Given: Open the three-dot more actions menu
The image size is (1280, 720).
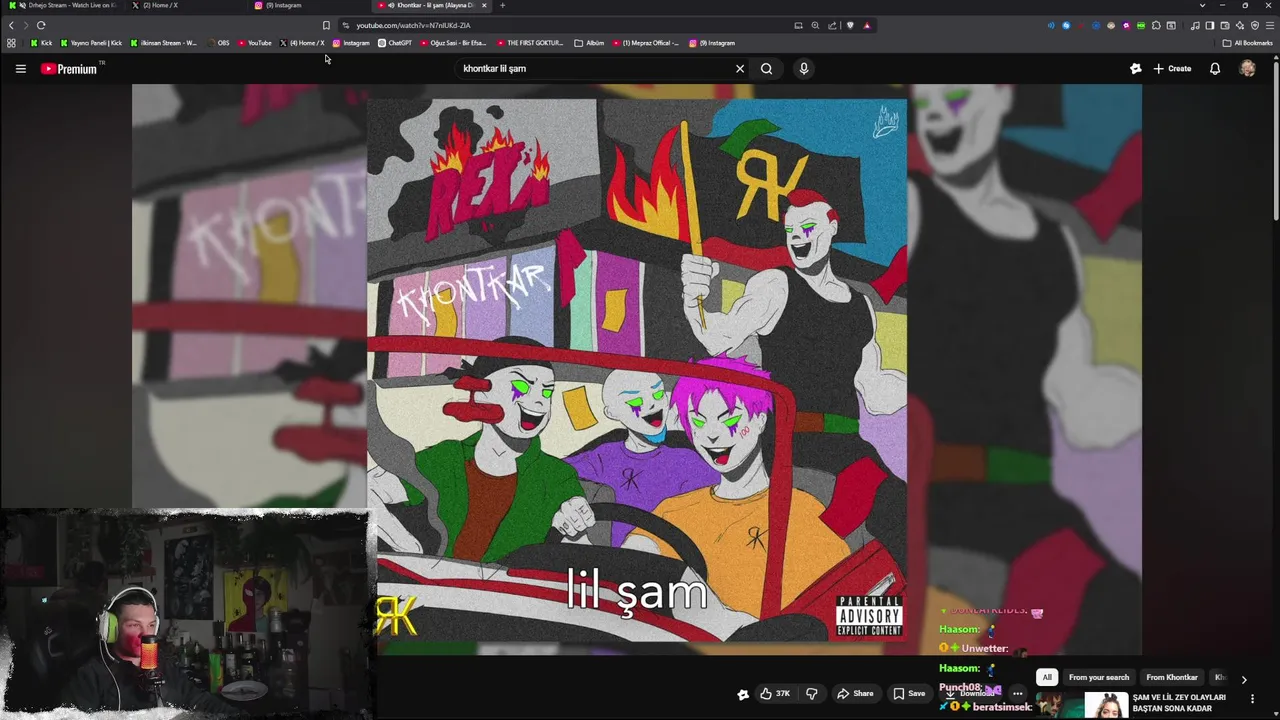Looking at the screenshot, I should point(1017,694).
